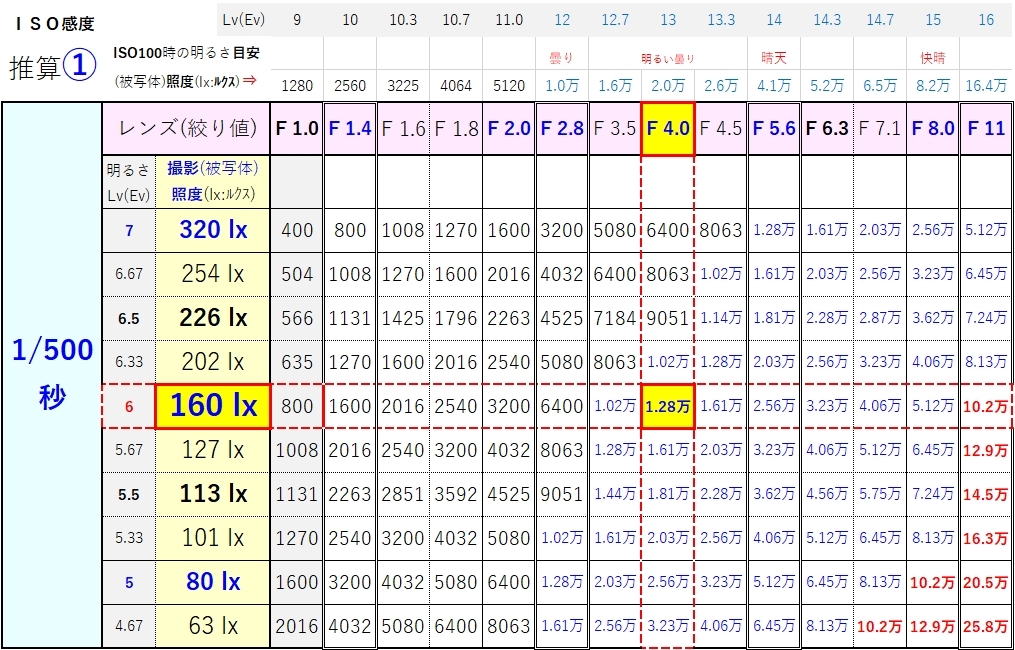Select the 8.2万 illuminance value in the top row

pos(933,85)
